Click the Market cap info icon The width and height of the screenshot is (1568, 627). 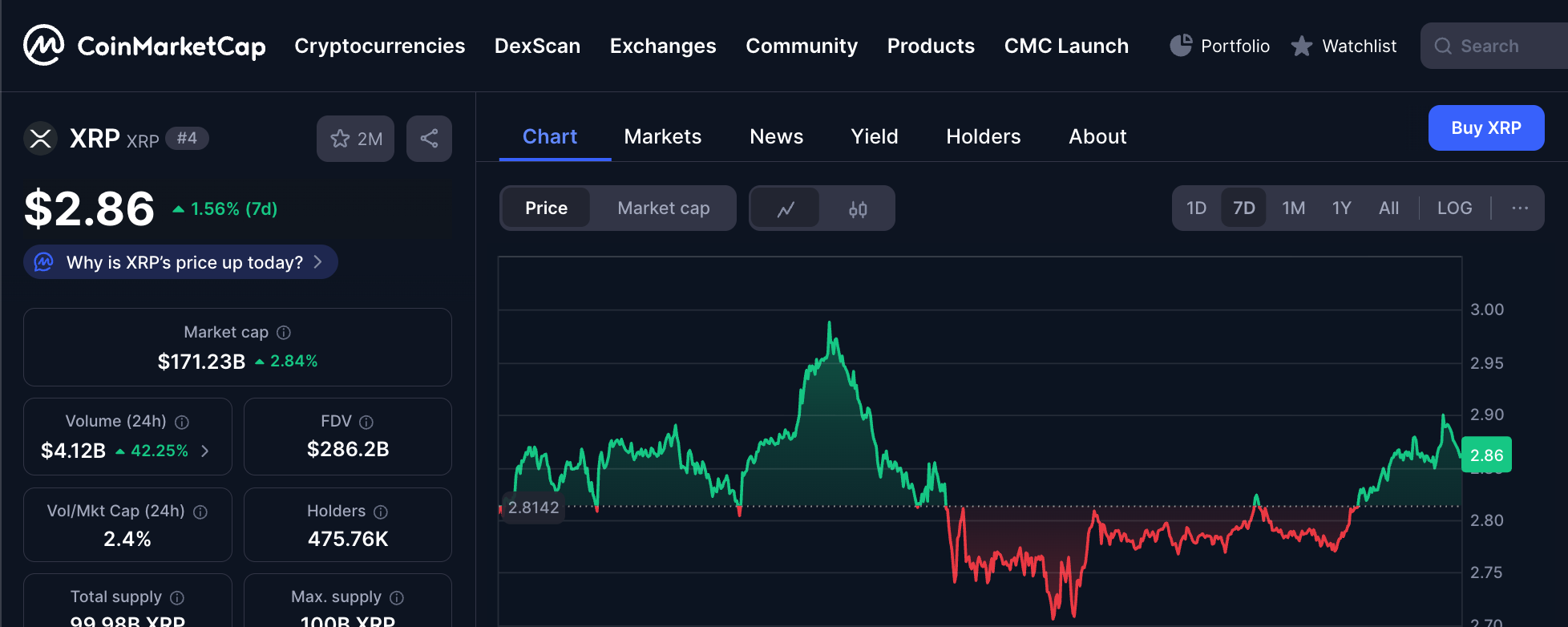284,332
